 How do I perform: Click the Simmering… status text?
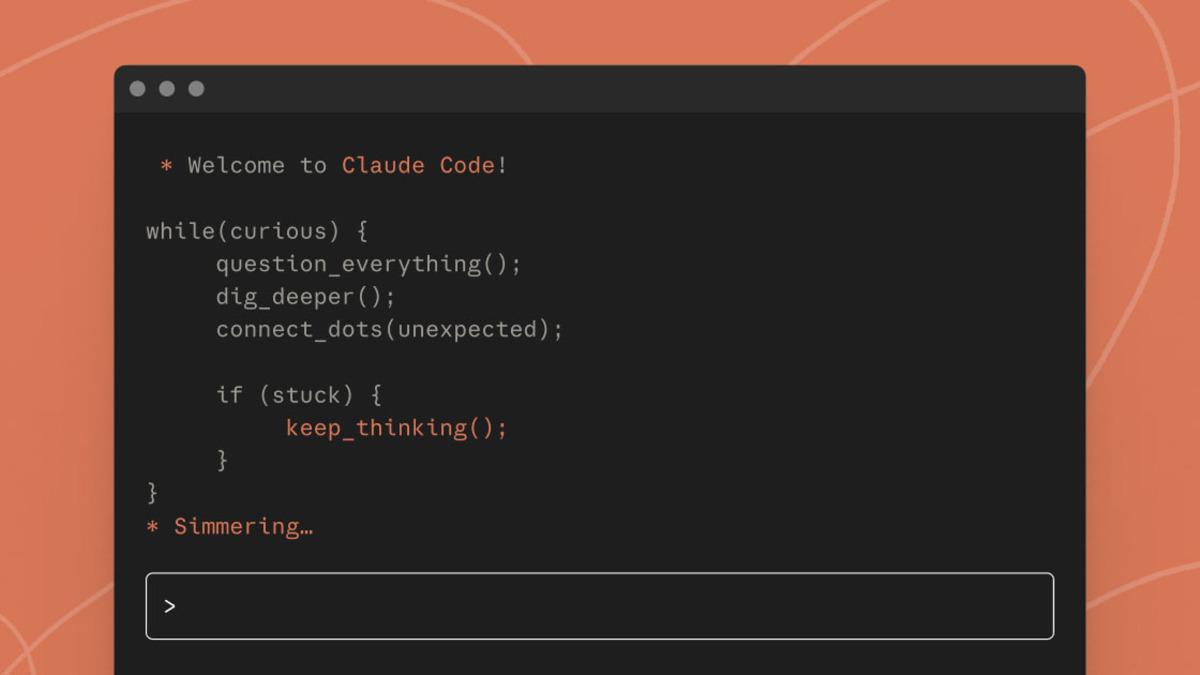[244, 526]
